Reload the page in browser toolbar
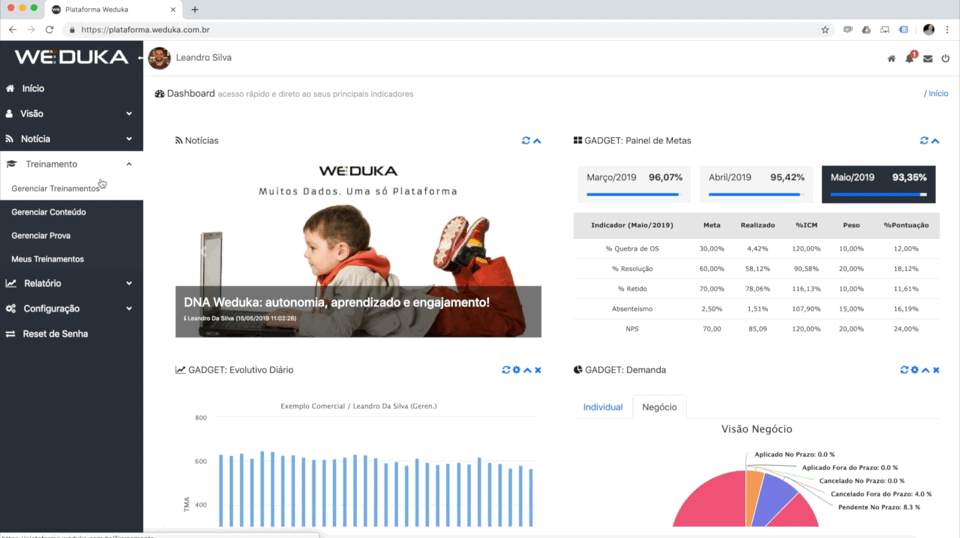Viewport: 960px width, 538px height. (50, 29)
